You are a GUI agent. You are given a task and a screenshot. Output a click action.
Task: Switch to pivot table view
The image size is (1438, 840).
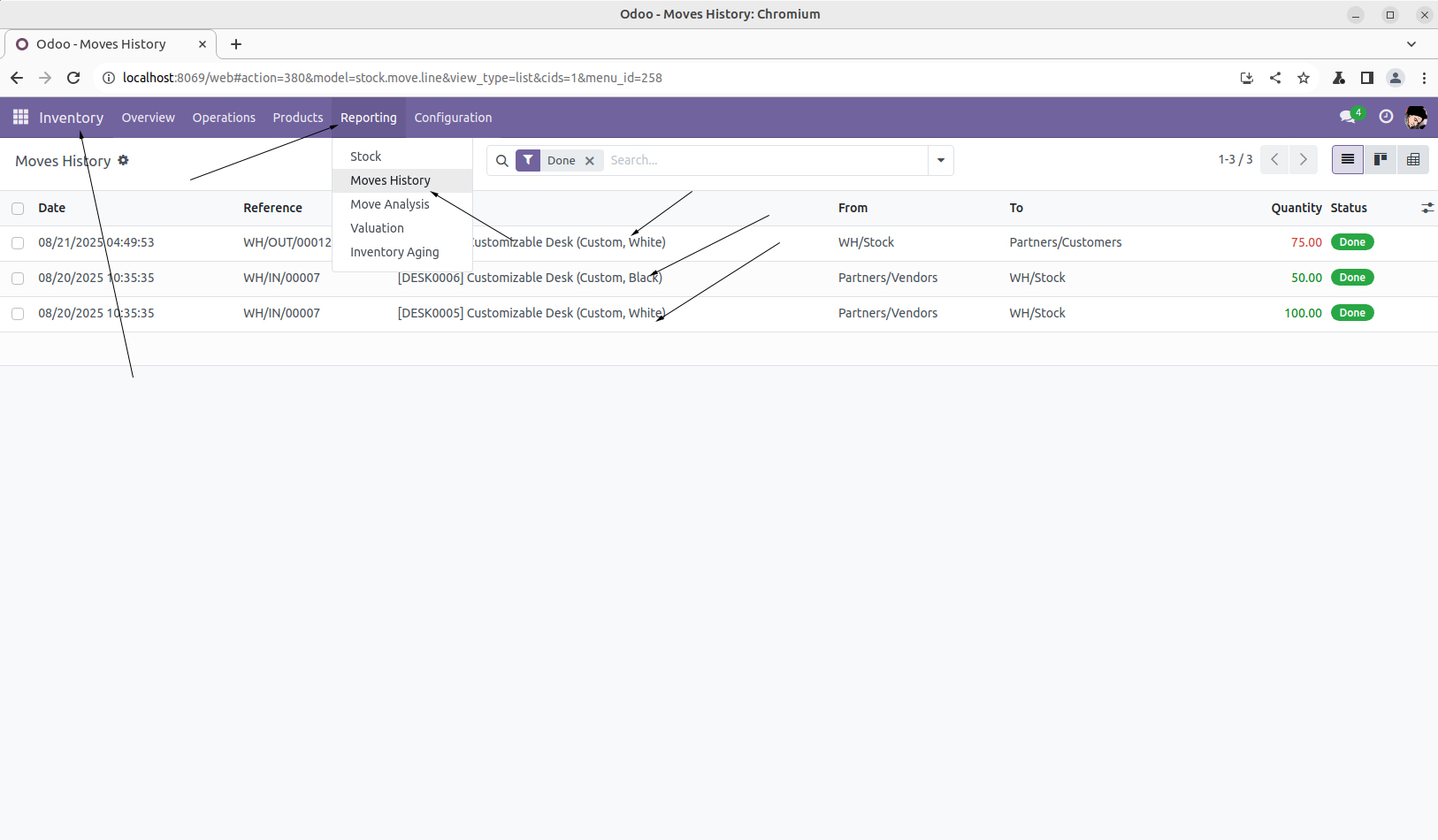click(1412, 160)
